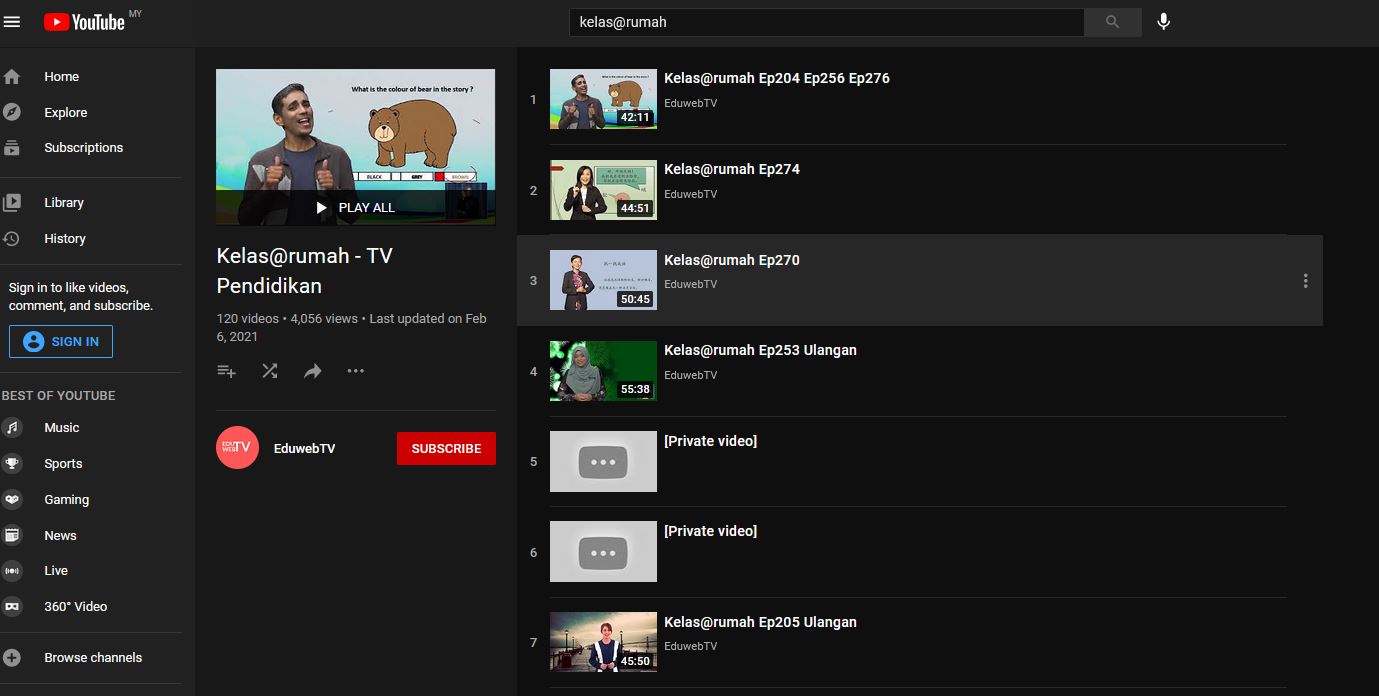Start voice search with microphone icon
The height and width of the screenshot is (696, 1379).
pos(1163,21)
